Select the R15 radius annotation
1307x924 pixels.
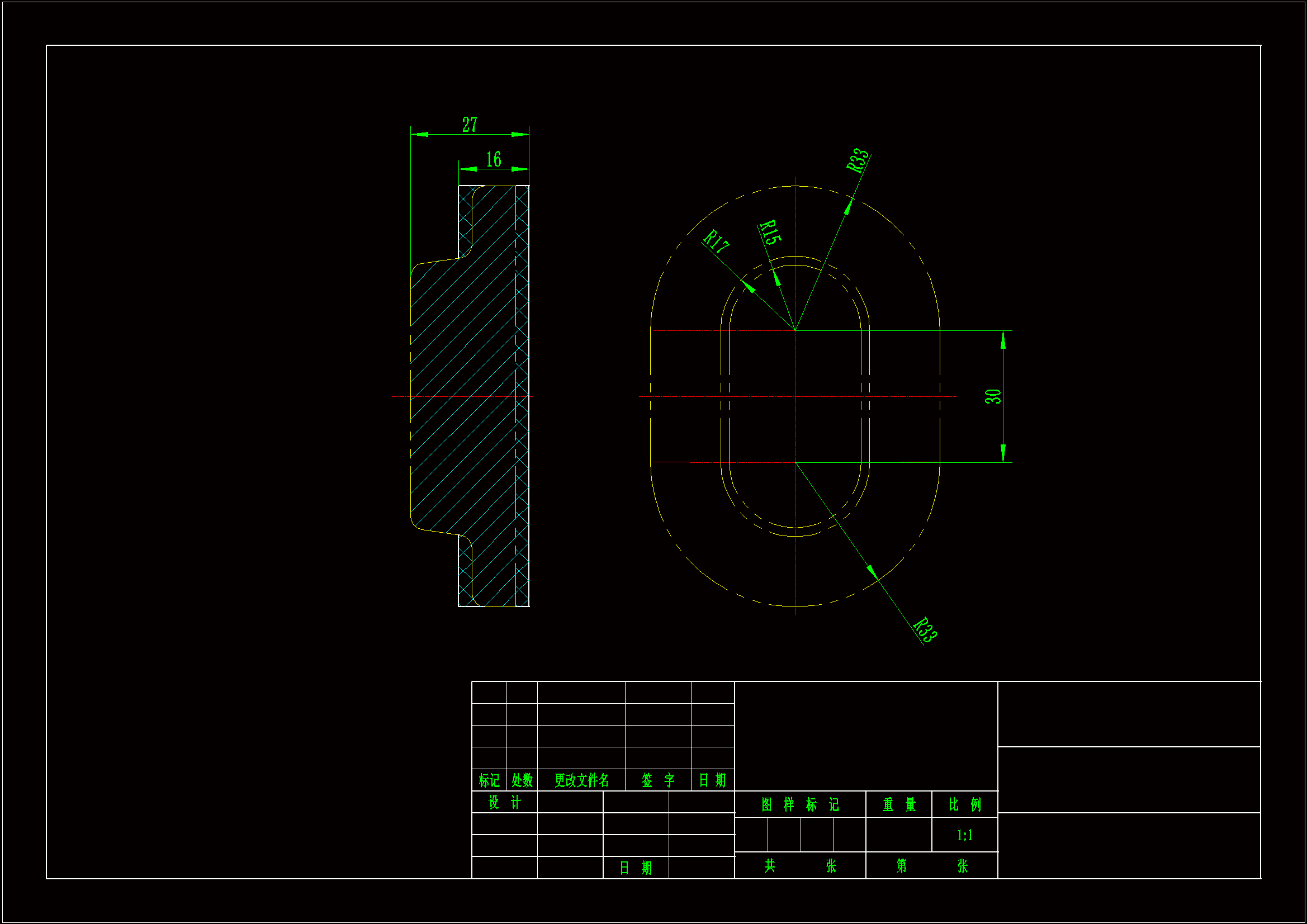[x=770, y=233]
